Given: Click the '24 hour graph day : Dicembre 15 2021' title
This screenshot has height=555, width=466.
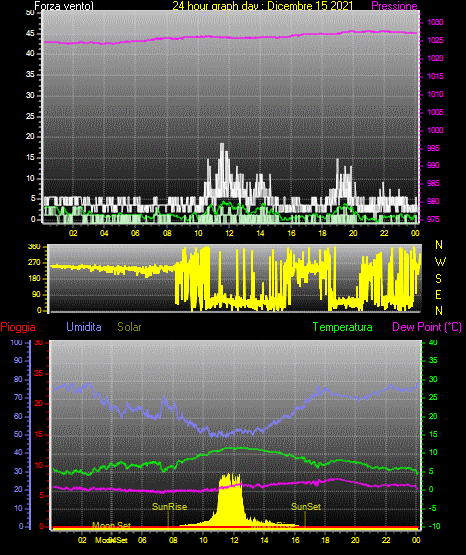Looking at the screenshot, I should point(263,6).
